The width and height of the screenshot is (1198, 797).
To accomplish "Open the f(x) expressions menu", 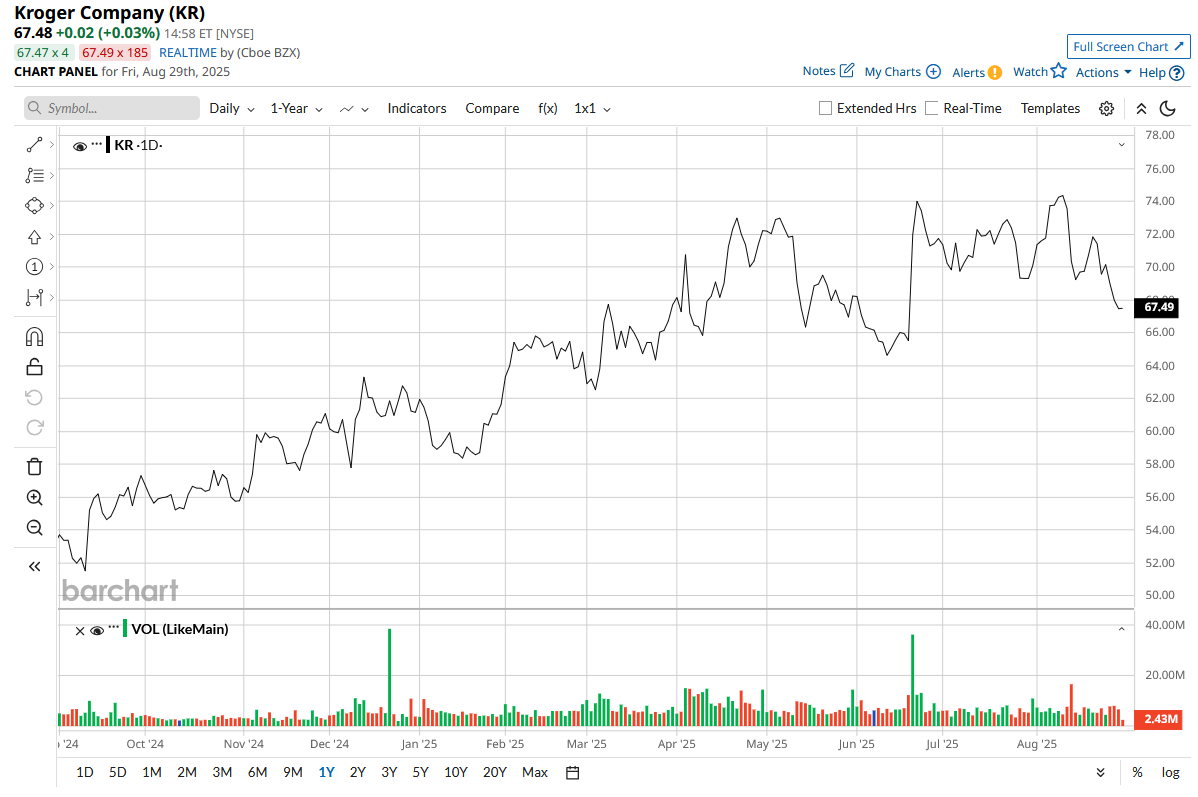I will 548,109.
